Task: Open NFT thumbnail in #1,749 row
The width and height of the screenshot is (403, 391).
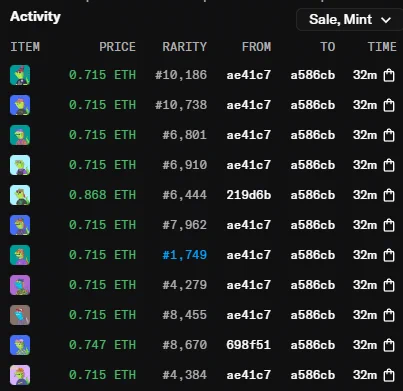Action: click(x=20, y=255)
